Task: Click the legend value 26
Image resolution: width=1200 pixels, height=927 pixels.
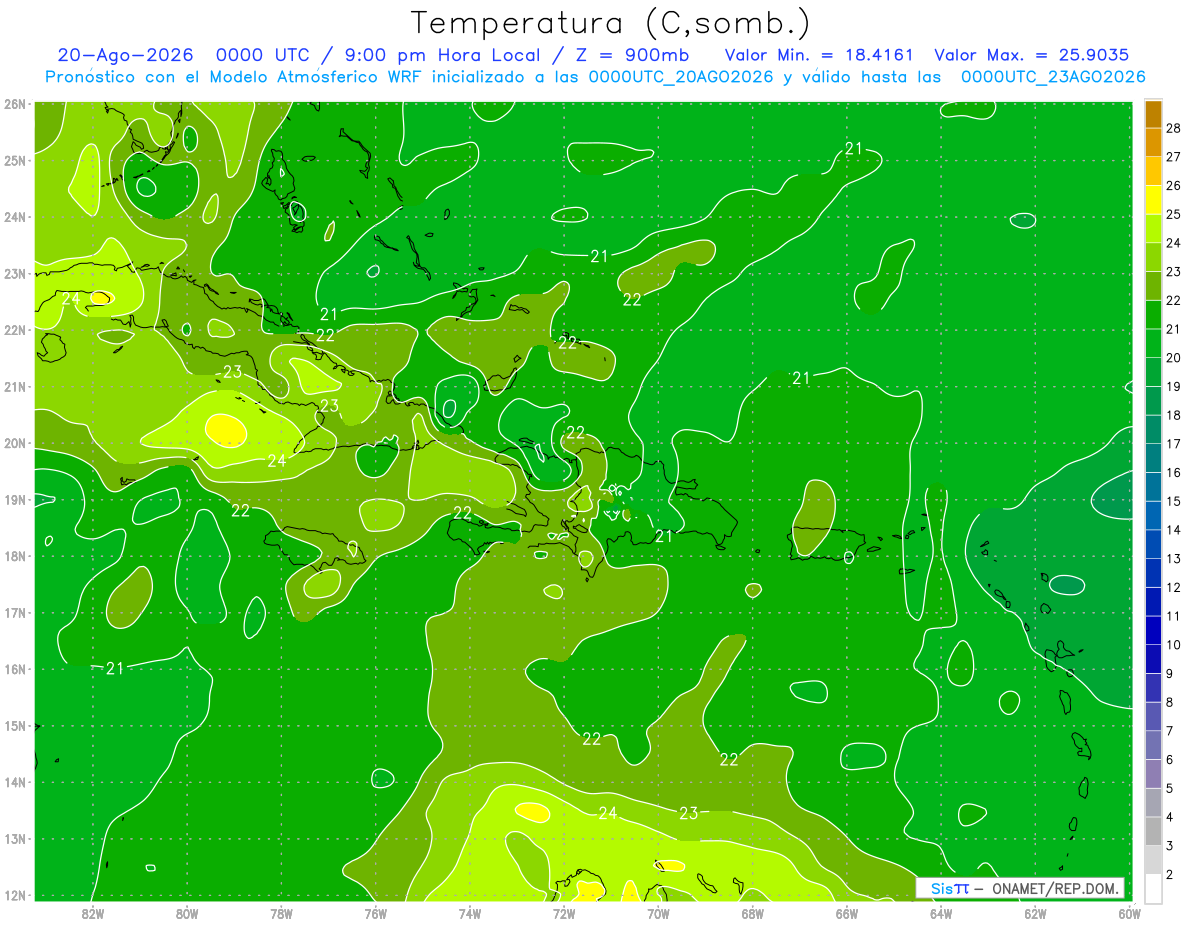Action: [1174, 185]
